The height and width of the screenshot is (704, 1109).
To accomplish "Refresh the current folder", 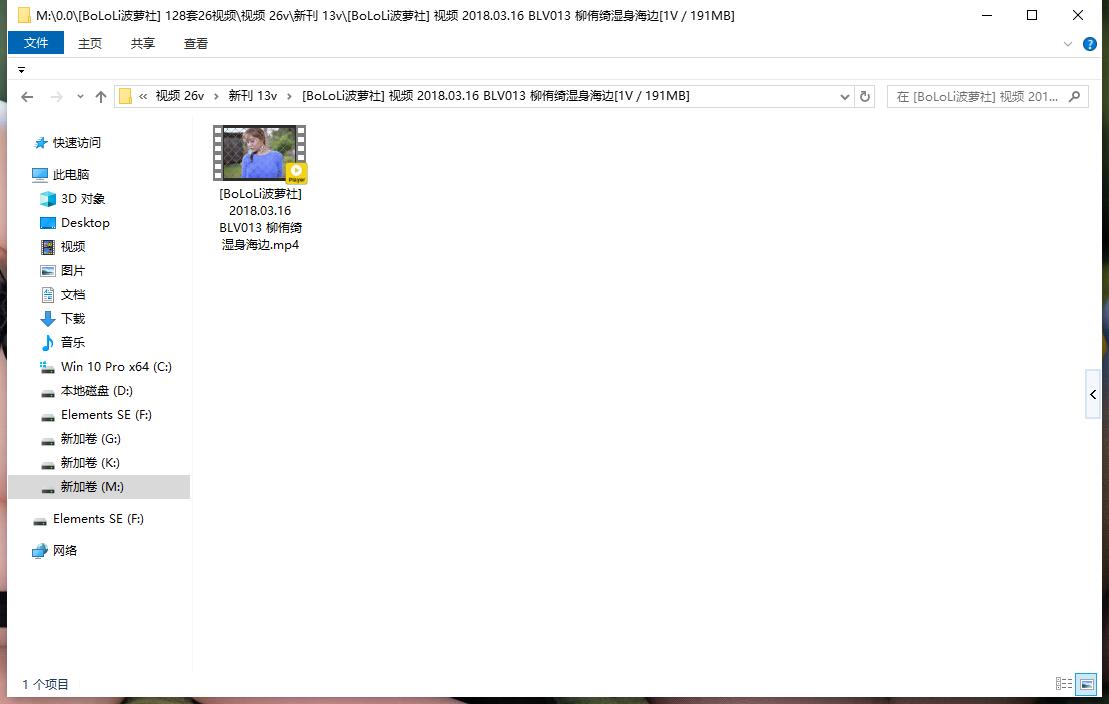I will click(864, 97).
